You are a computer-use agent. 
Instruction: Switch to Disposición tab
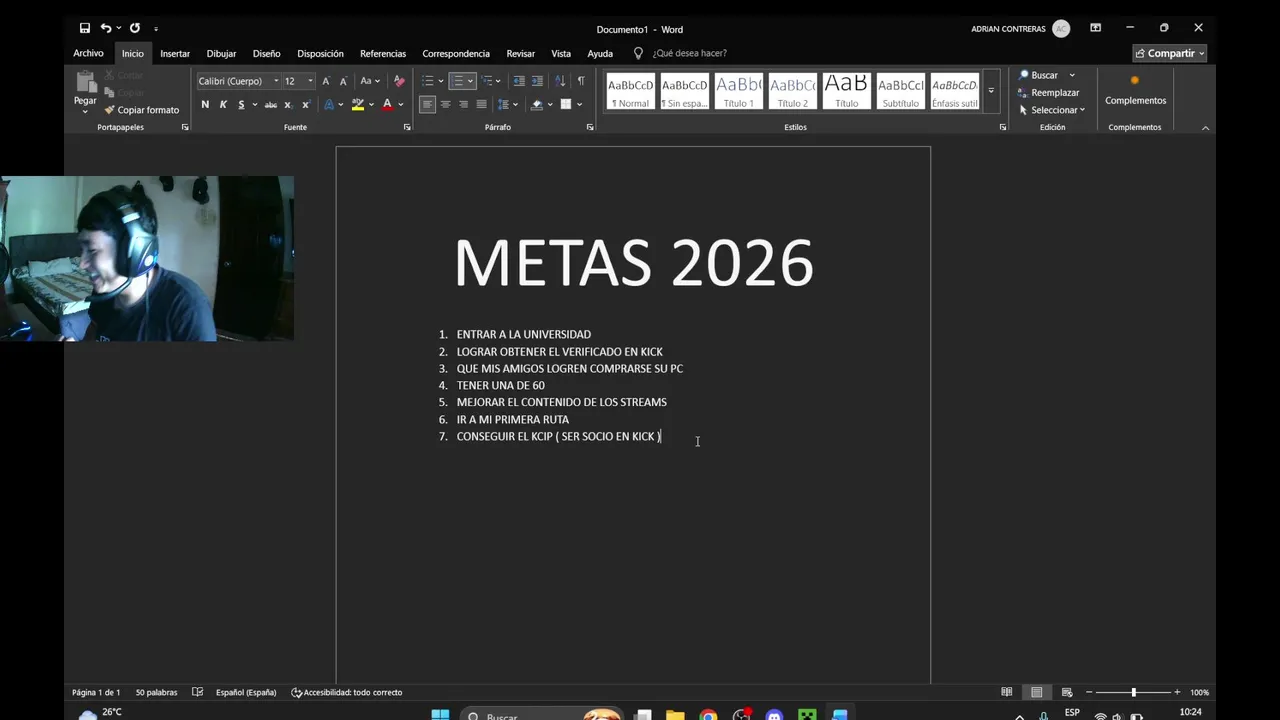click(320, 53)
